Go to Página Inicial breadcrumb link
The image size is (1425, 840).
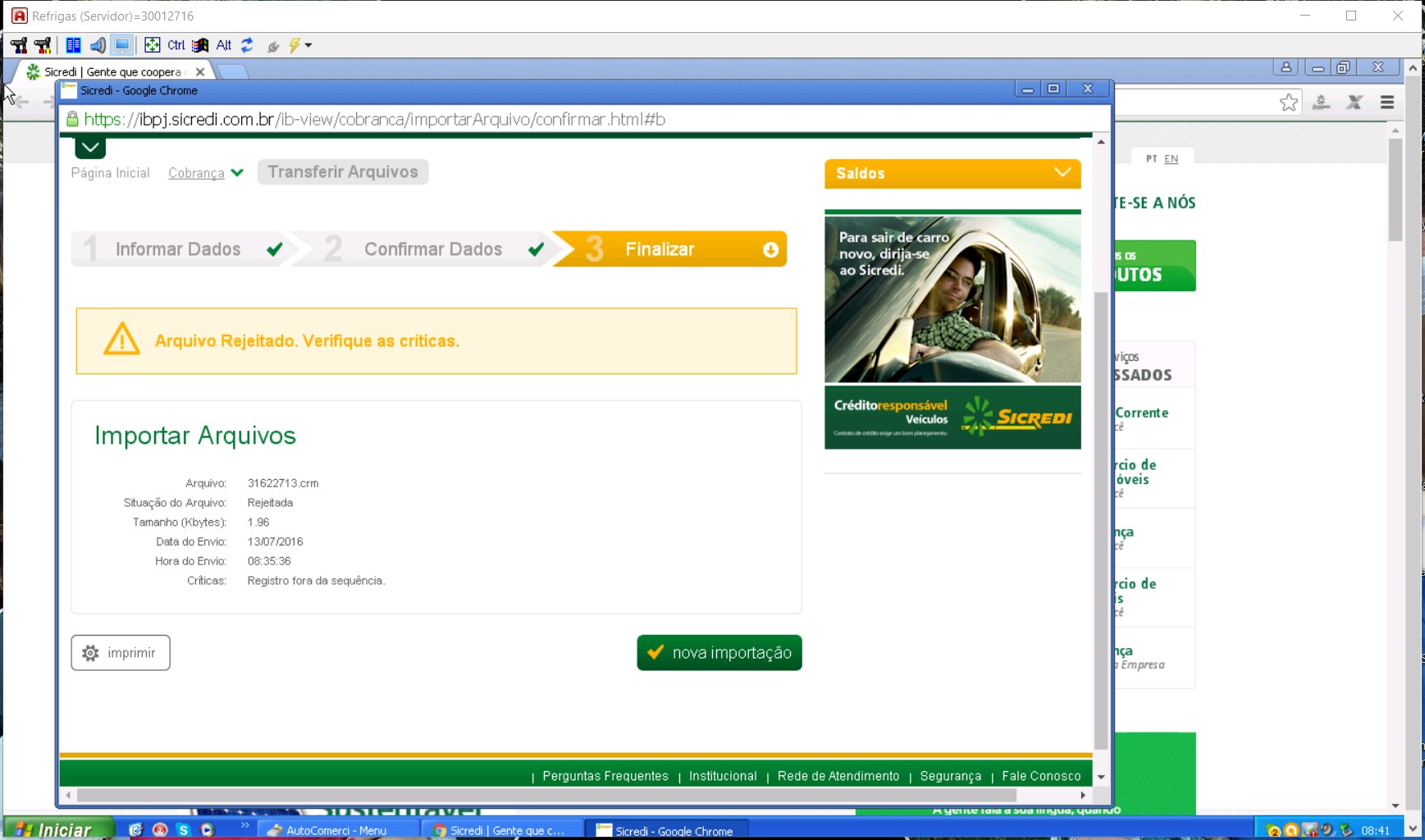click(x=110, y=173)
